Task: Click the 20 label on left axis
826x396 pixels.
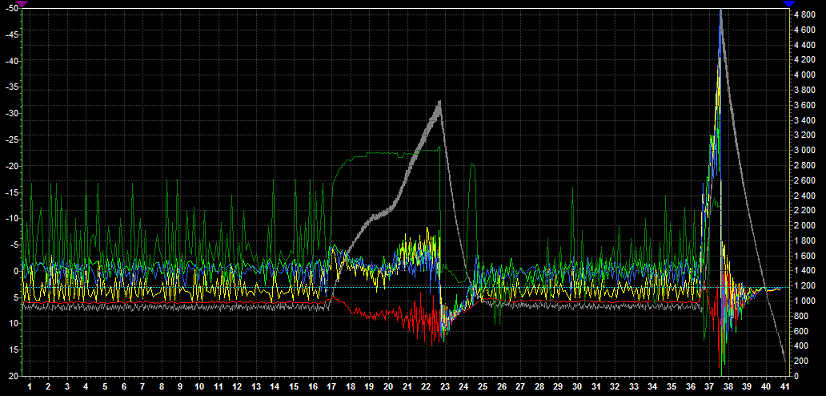Action: [x=13, y=376]
